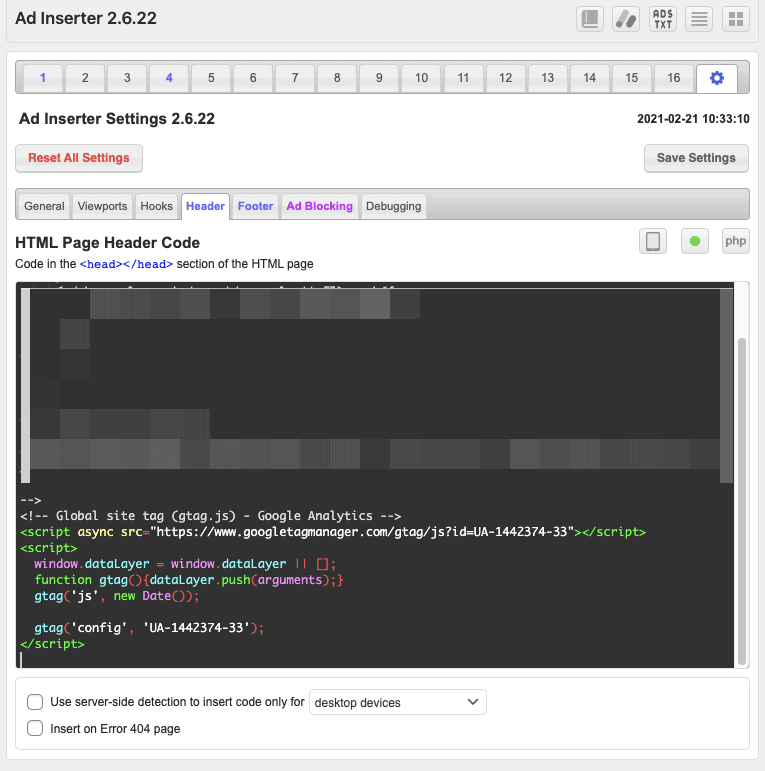
Task: Open the Hooks tab
Action: [x=156, y=206]
